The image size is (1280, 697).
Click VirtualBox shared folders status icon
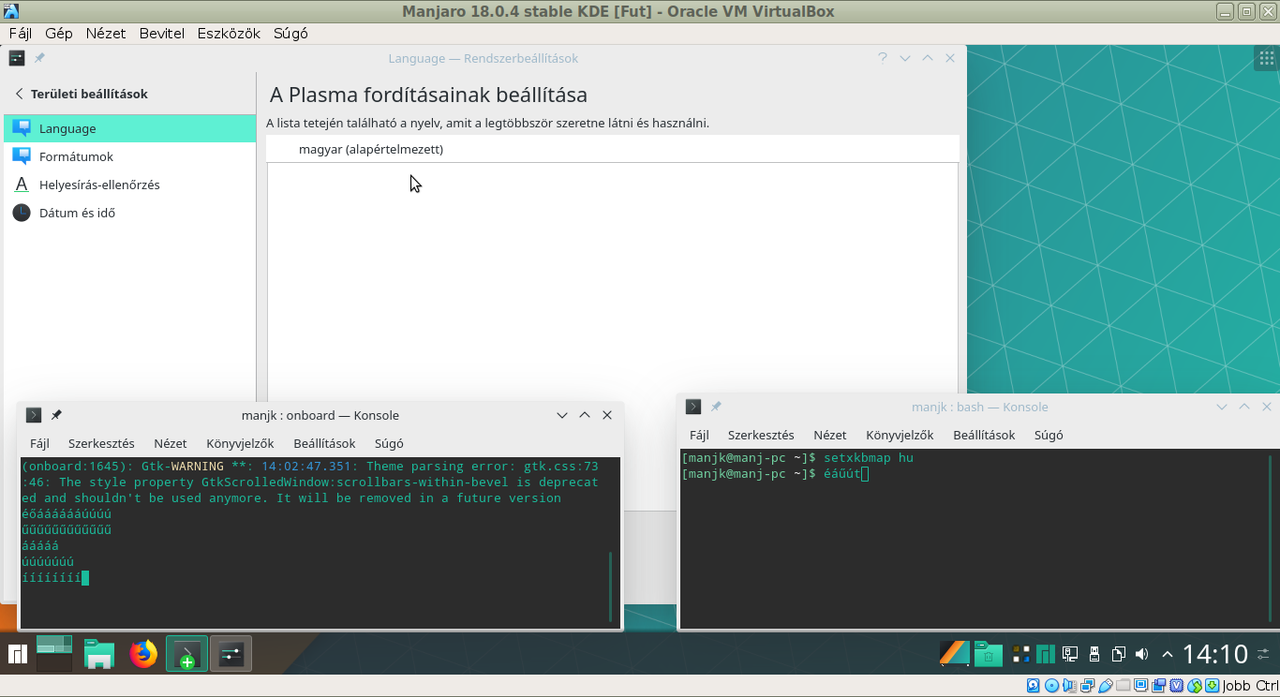pos(1123,686)
